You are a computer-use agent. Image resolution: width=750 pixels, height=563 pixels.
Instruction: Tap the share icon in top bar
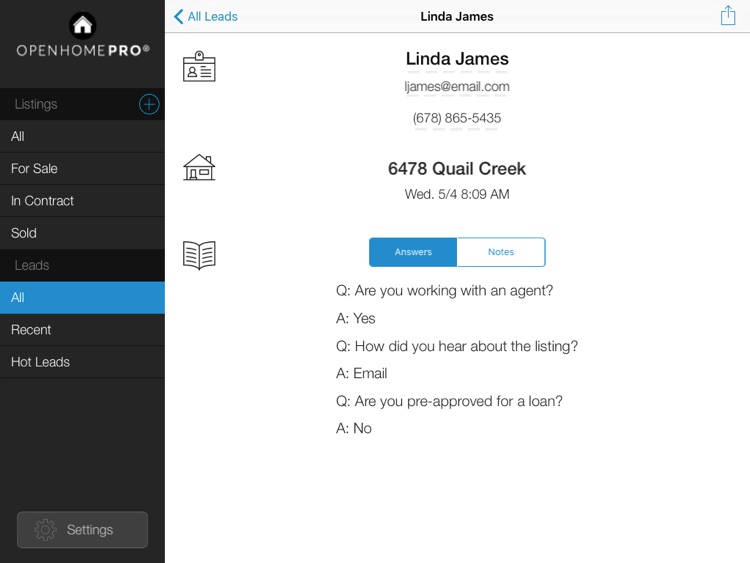coord(728,15)
